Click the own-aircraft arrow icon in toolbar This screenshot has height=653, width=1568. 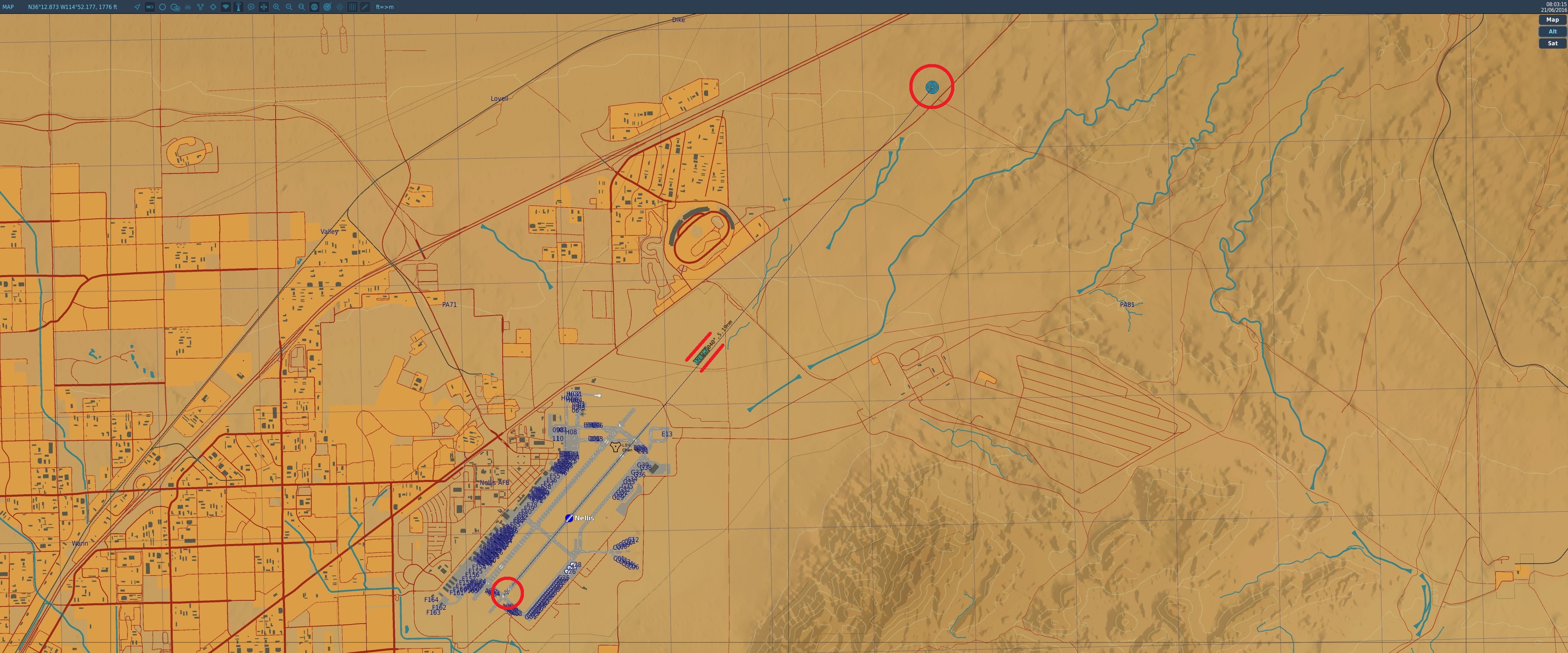point(137,7)
